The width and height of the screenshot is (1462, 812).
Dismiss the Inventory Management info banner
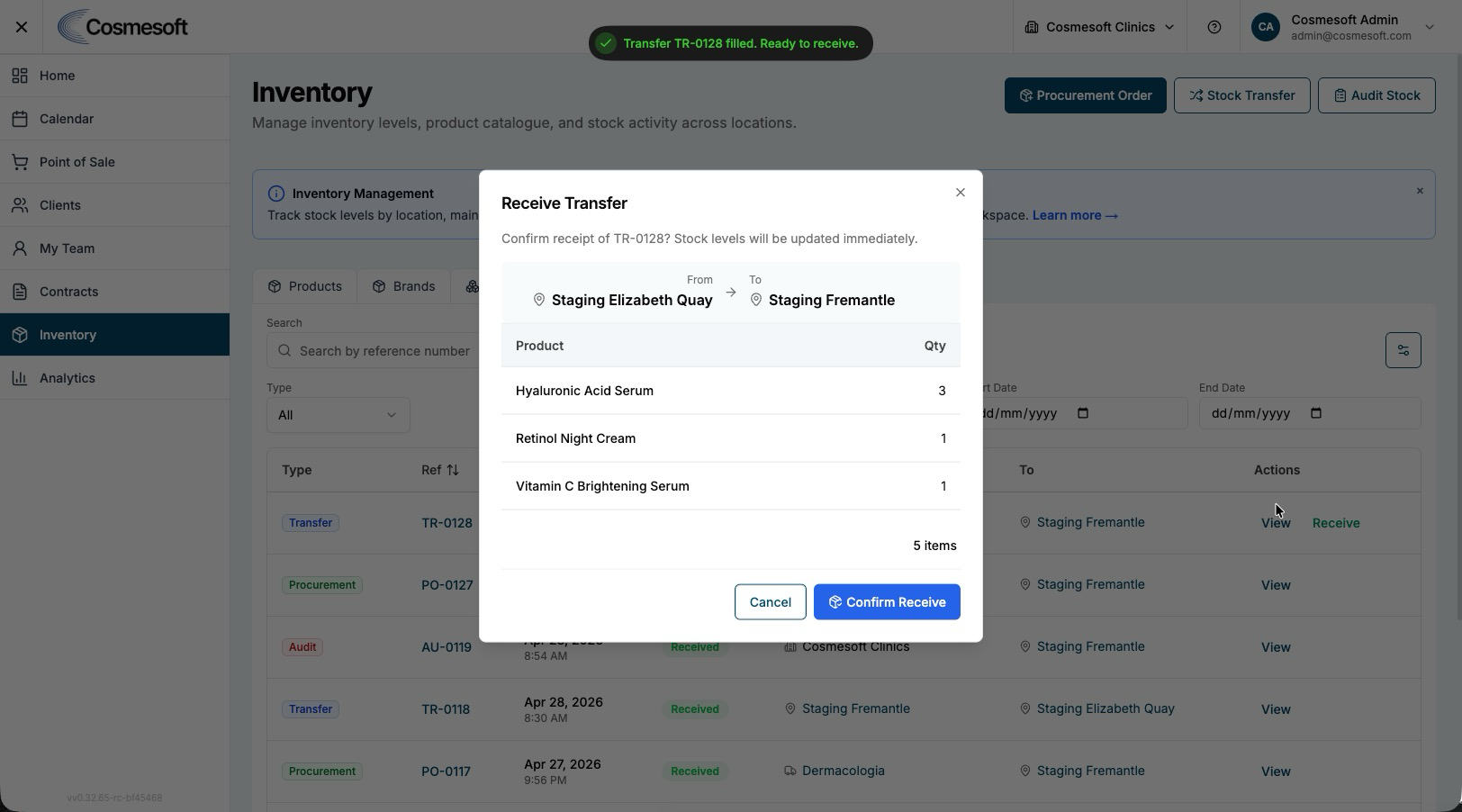(x=1420, y=191)
